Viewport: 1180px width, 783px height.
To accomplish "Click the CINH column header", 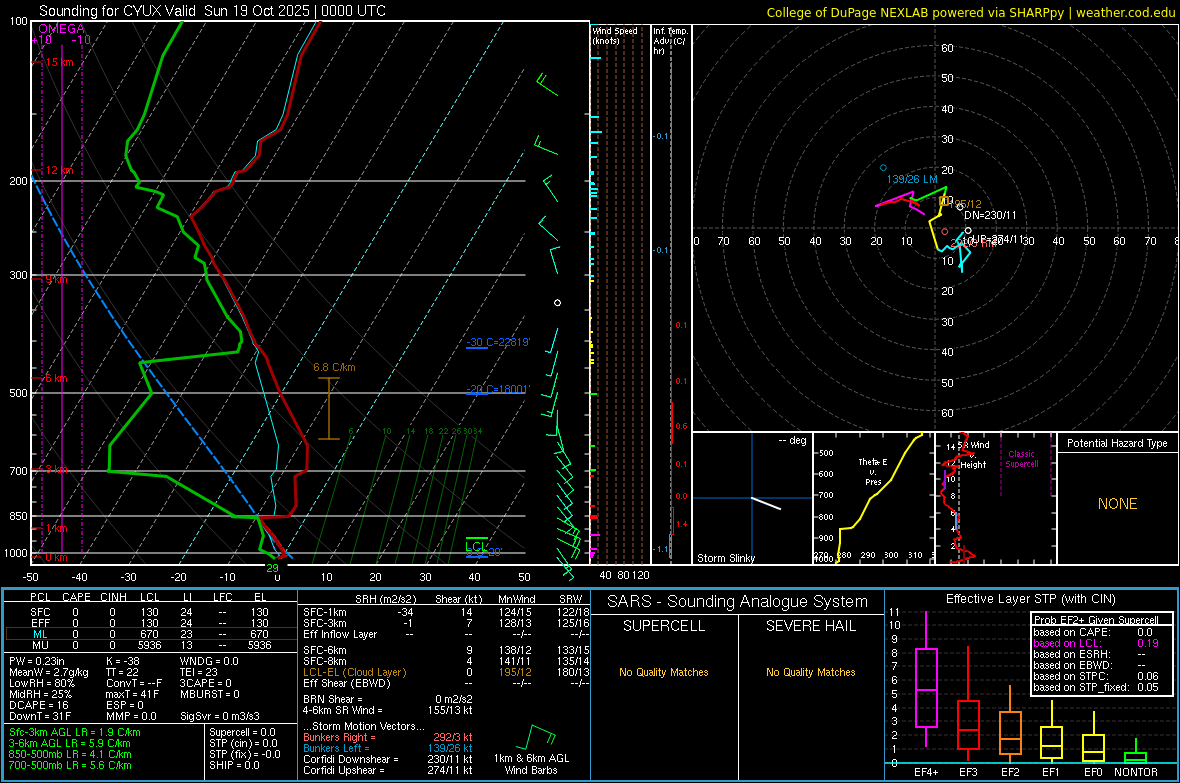I will [114, 597].
